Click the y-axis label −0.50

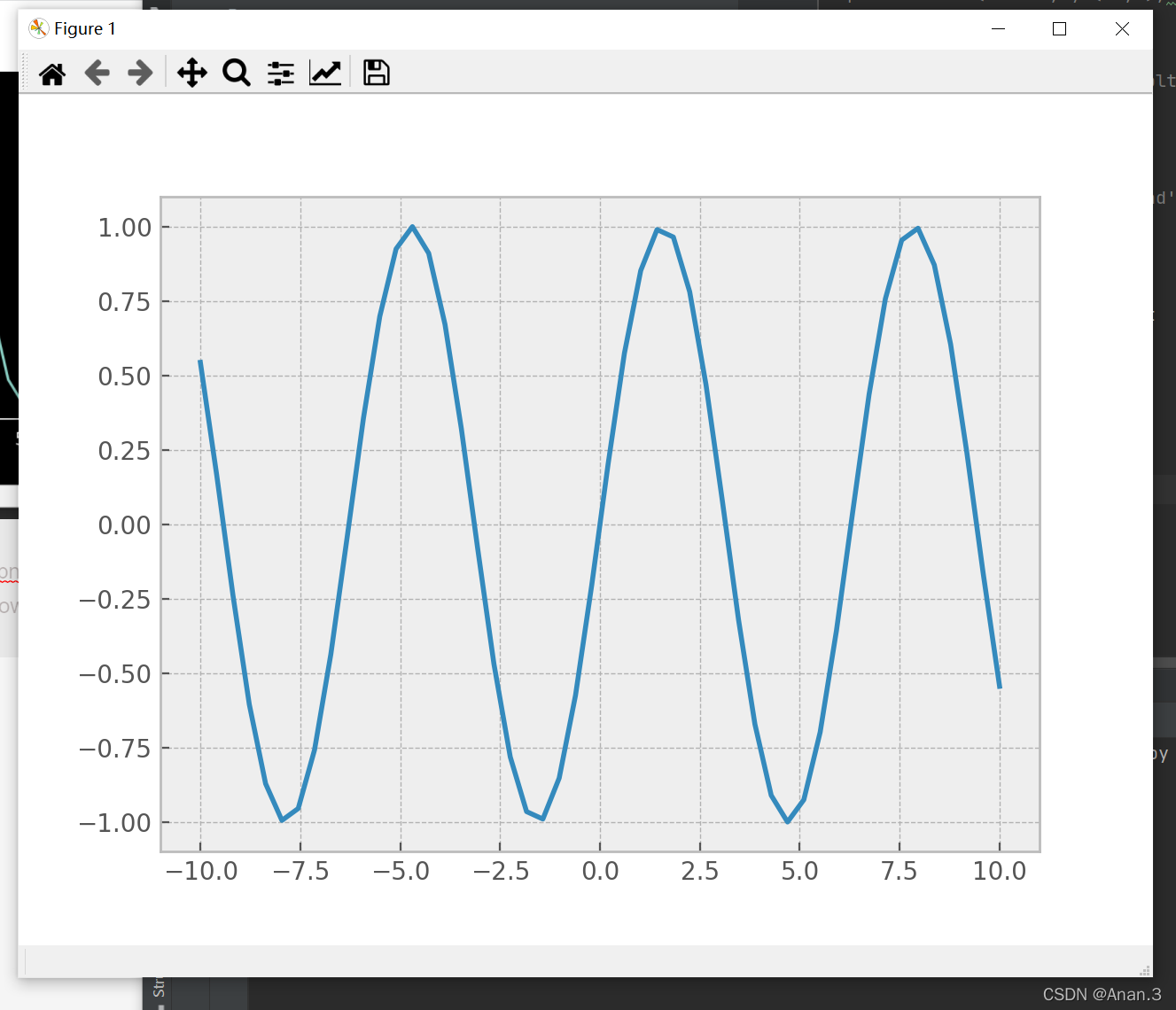point(115,674)
